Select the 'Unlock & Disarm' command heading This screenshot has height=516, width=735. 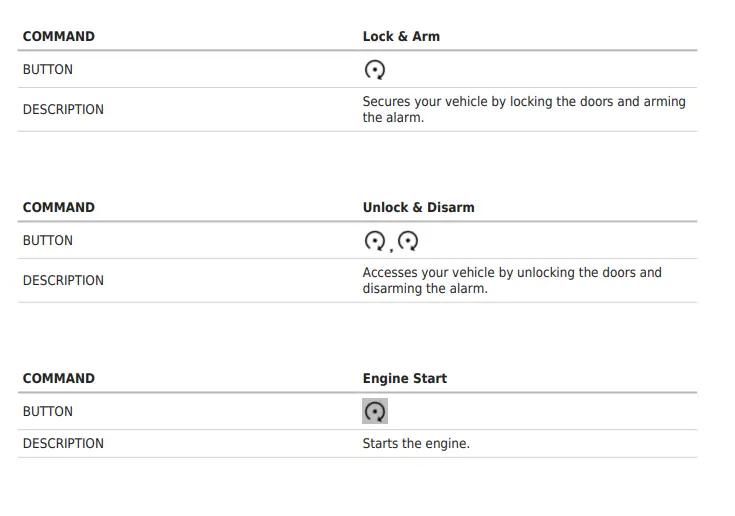[x=418, y=207]
